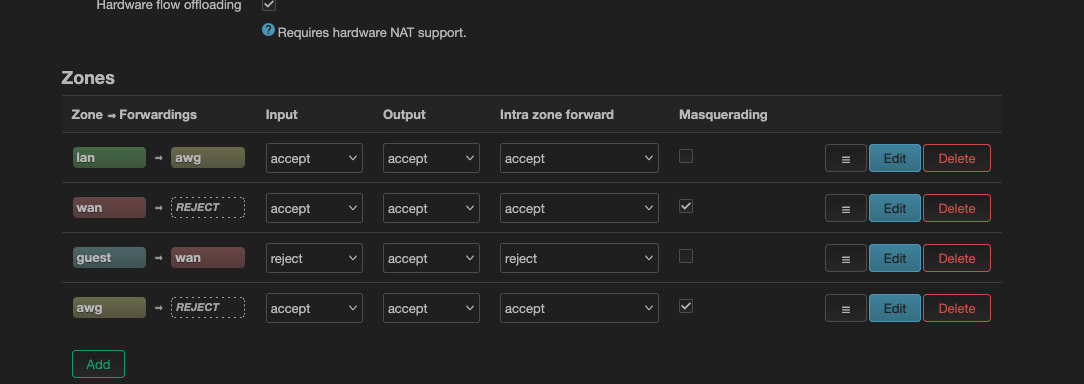This screenshot has height=384, width=1084.
Task: Toggle masquerading checkbox for guest zone
Action: (686, 256)
